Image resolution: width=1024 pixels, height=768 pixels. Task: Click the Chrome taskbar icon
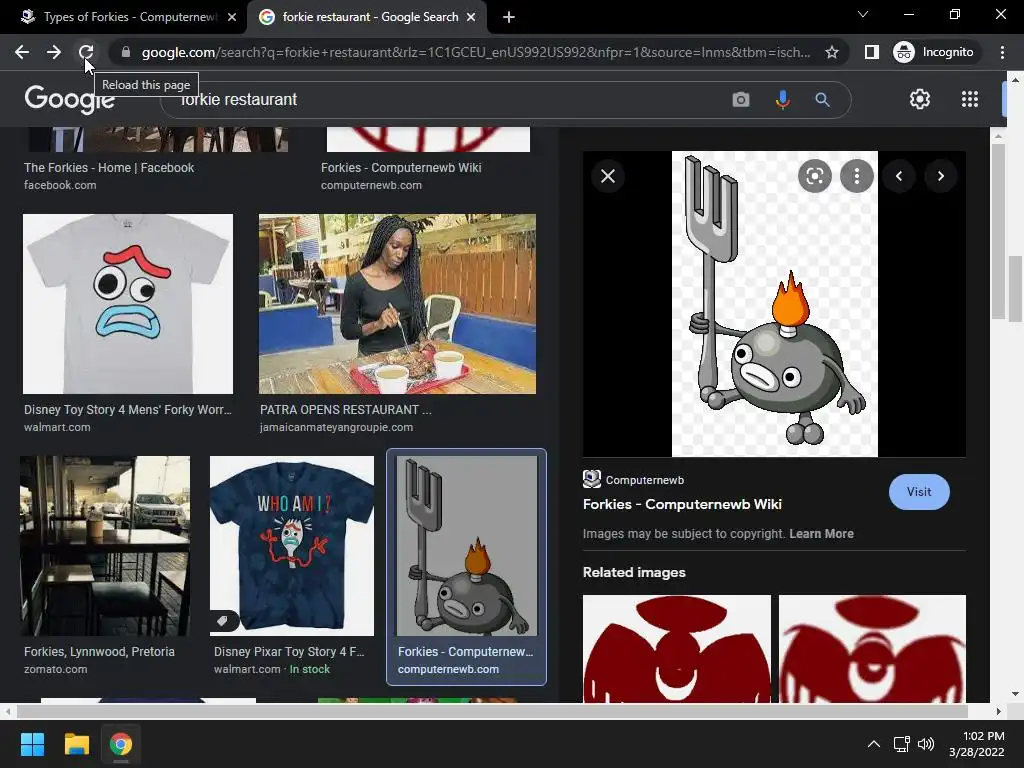[x=121, y=744]
